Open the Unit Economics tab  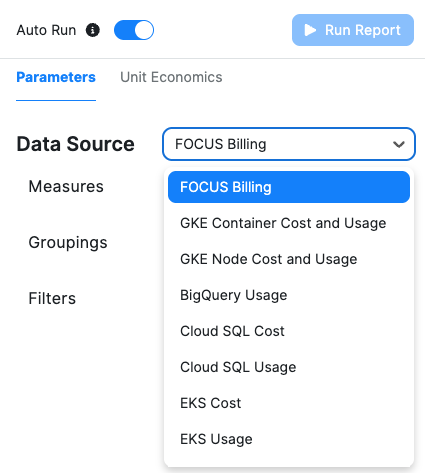point(171,77)
